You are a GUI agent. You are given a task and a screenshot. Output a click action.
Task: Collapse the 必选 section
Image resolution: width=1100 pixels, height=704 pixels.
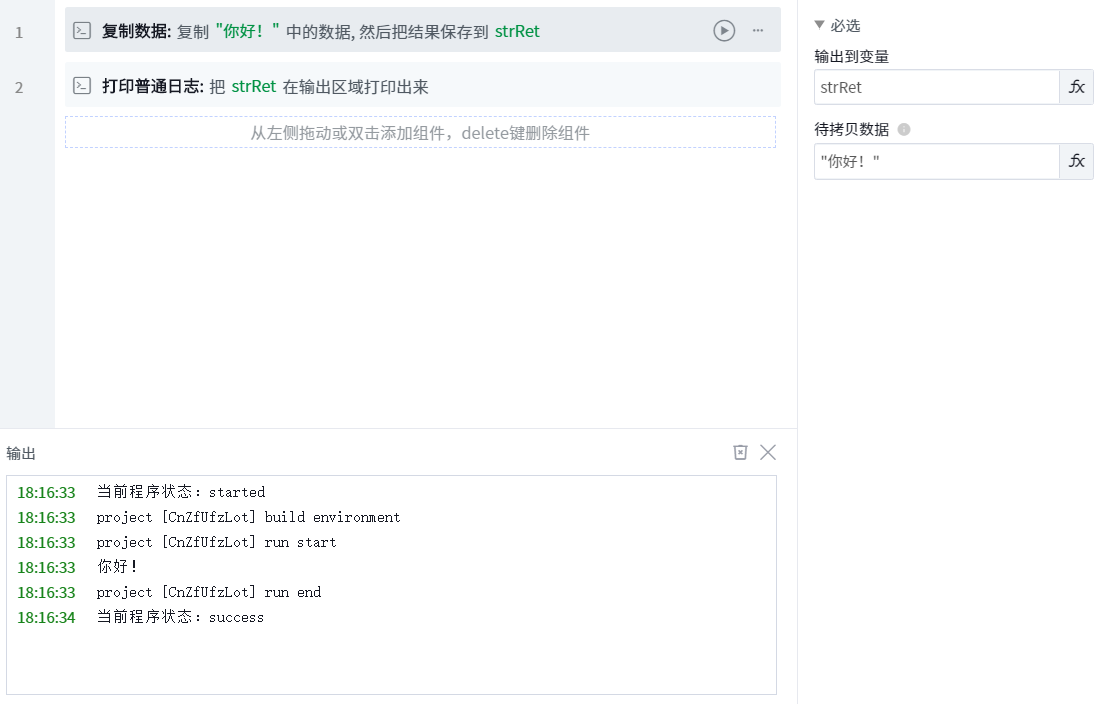820,25
